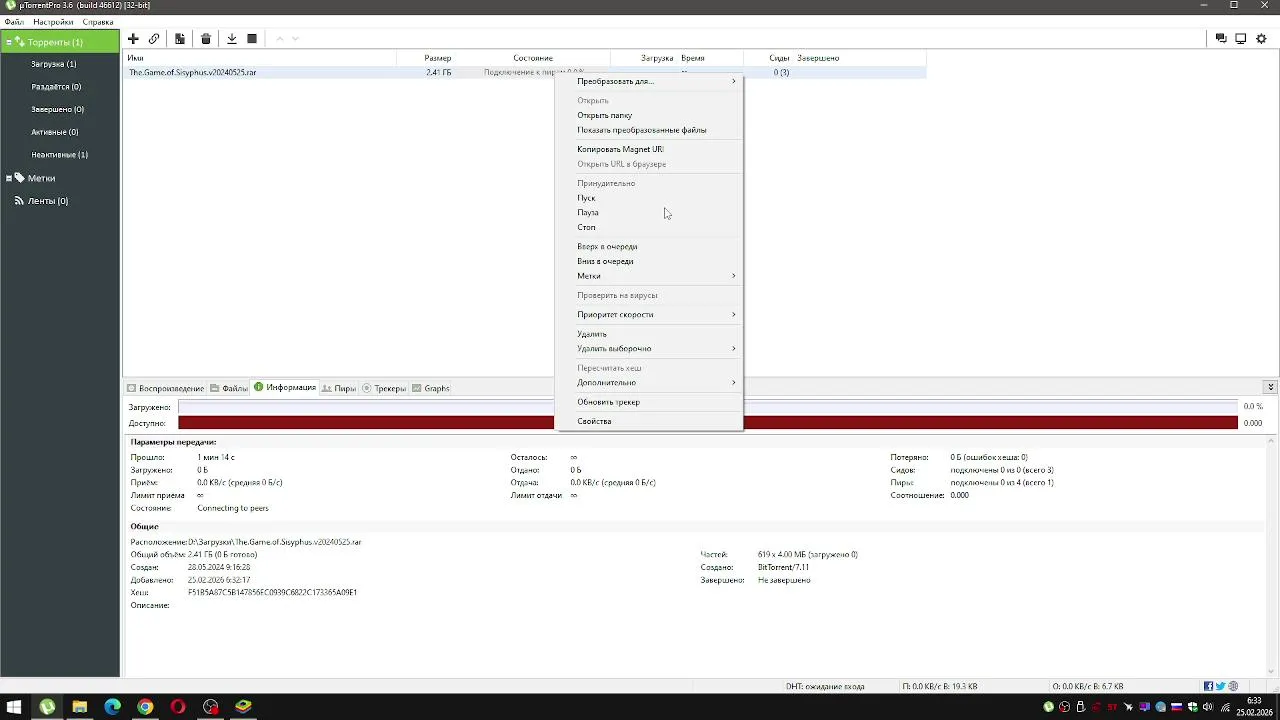
Task: Click the Add Torrent from URL link icon
Action: [x=154, y=39]
